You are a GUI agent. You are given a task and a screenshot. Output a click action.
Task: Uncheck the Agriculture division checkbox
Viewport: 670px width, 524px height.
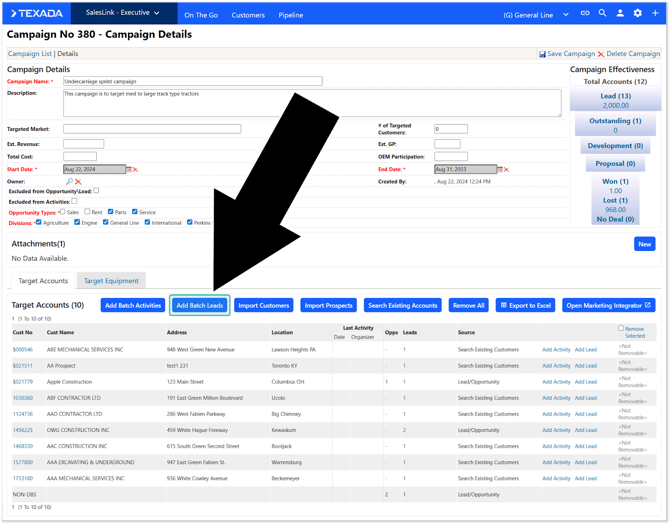tap(38, 222)
